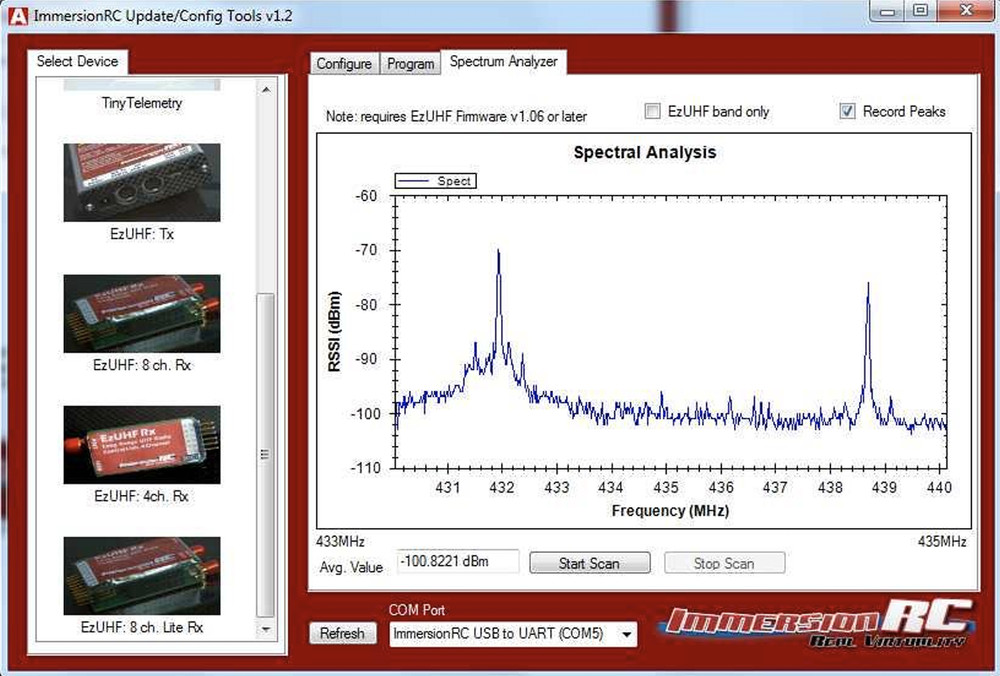Image resolution: width=1000 pixels, height=676 pixels.
Task: Click the Spect legend on the chart
Action: (436, 181)
